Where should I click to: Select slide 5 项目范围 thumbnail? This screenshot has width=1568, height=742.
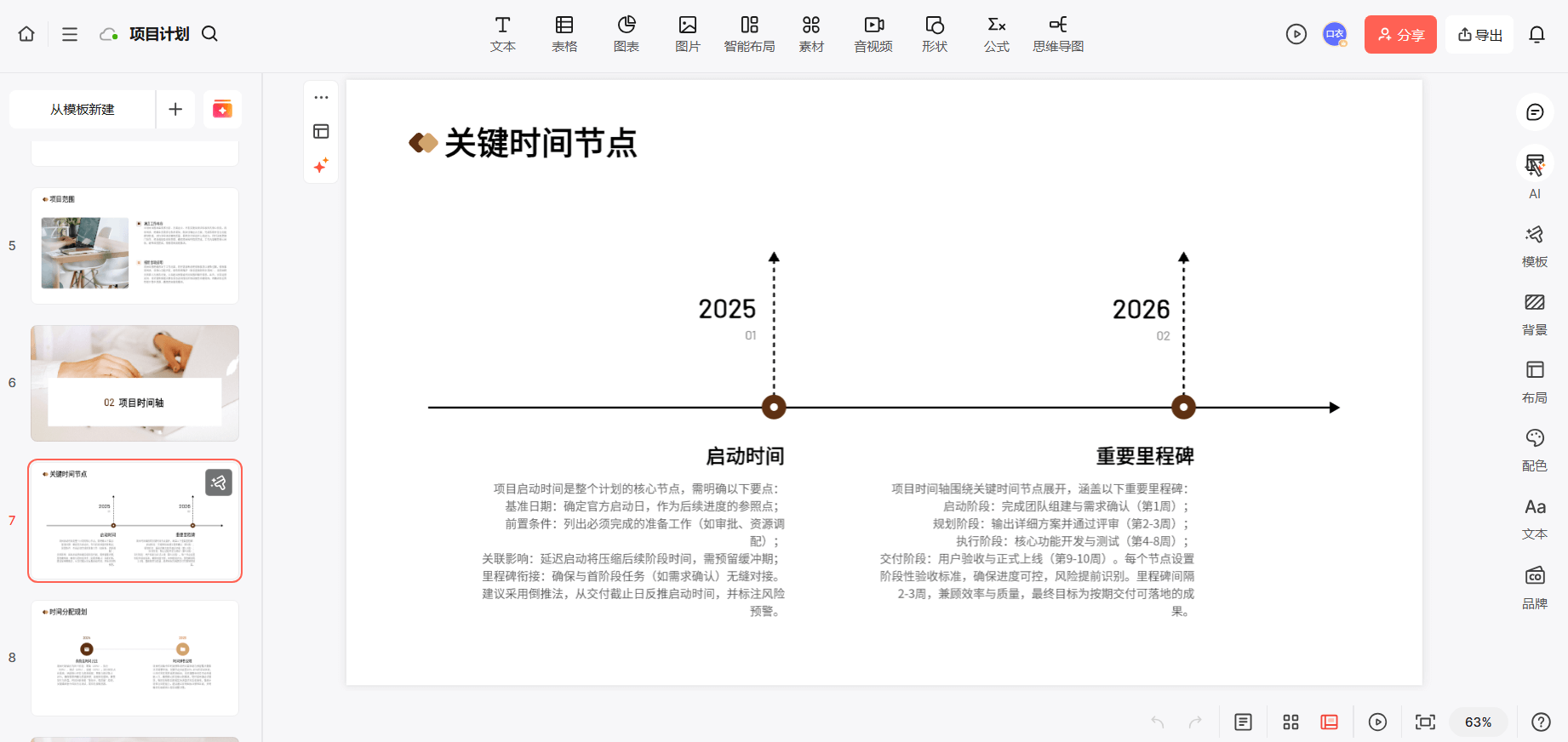point(134,246)
